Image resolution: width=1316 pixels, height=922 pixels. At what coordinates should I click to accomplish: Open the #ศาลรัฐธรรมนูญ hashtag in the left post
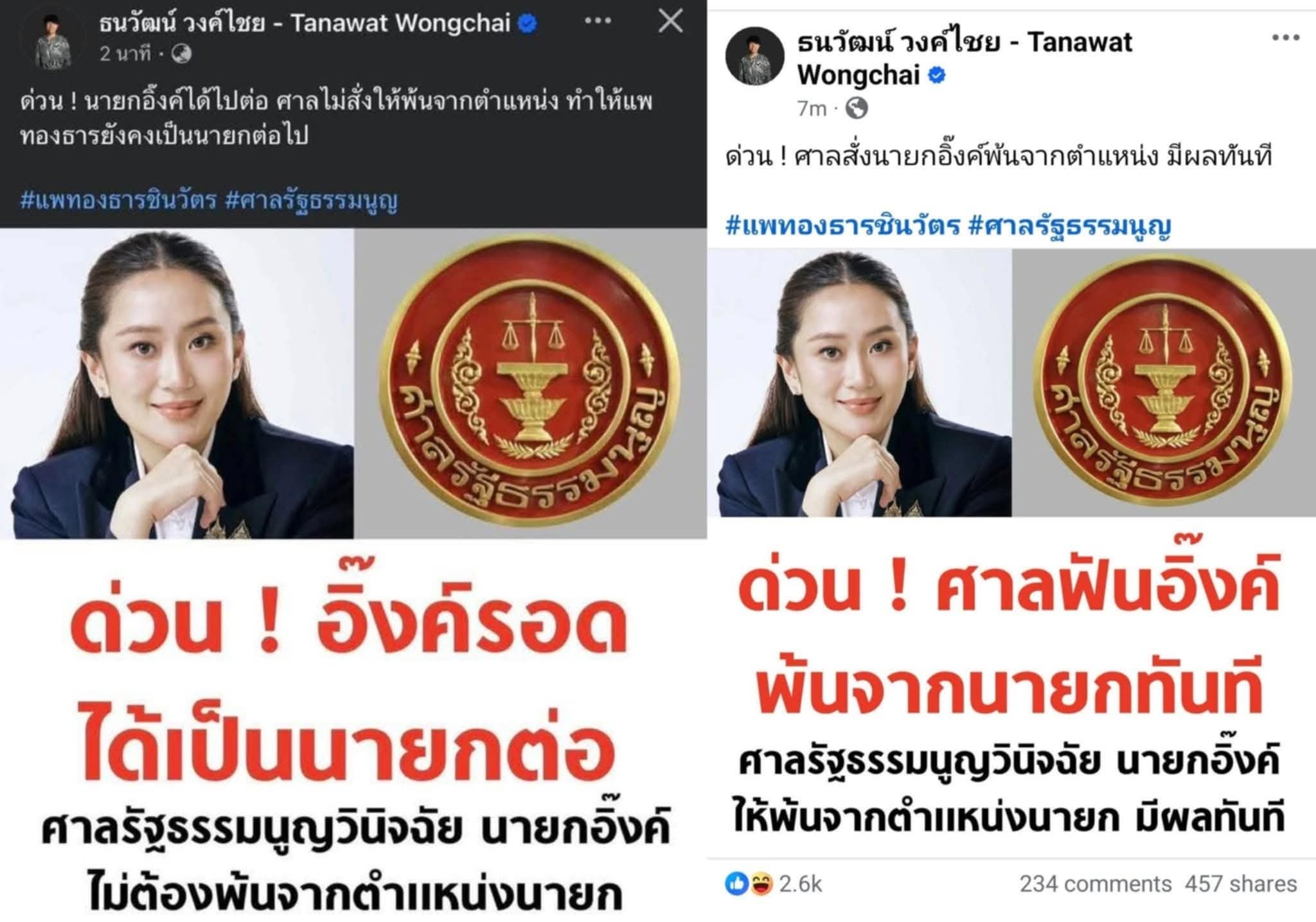click(x=312, y=201)
